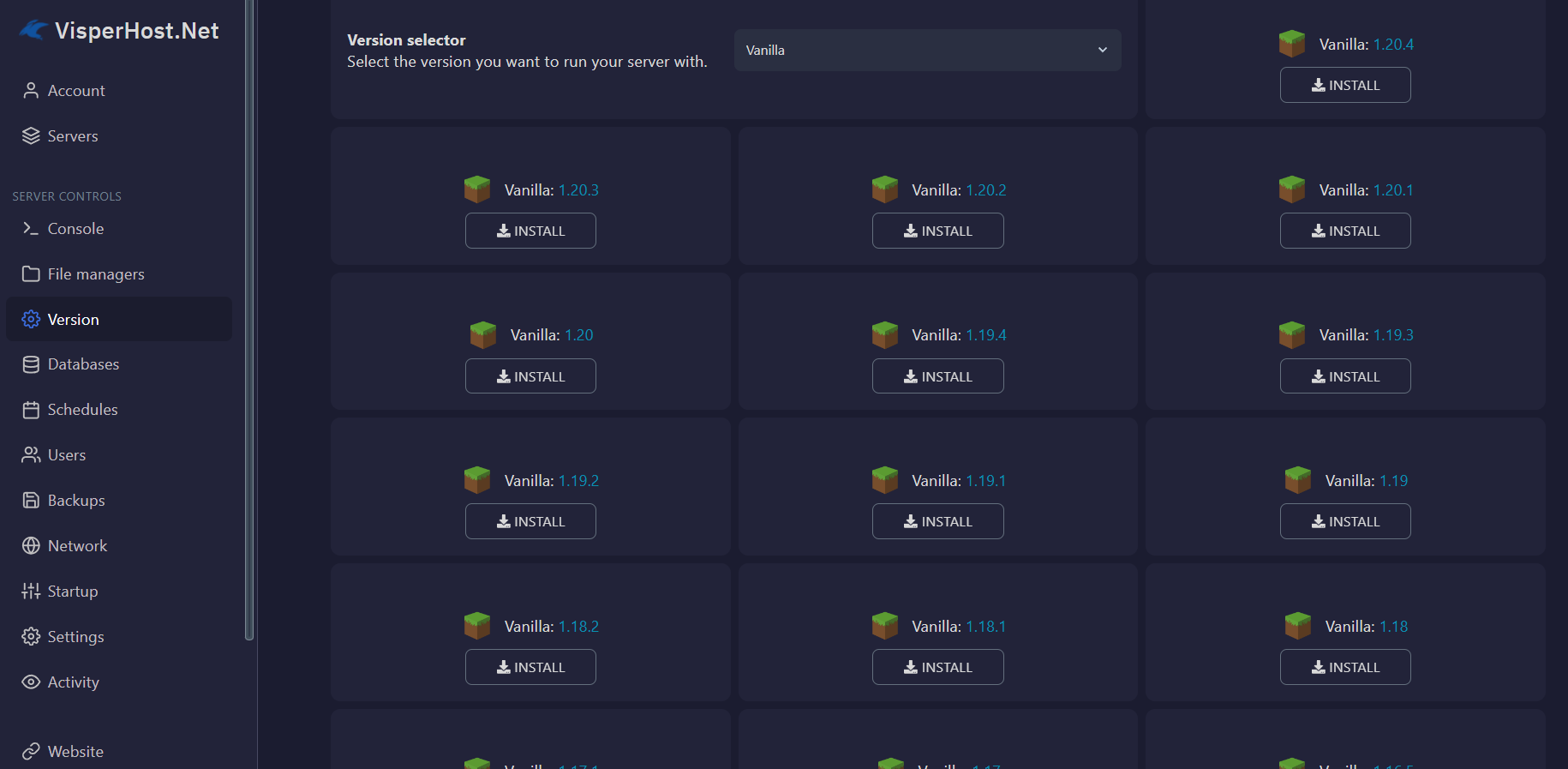Open the Activity log section
Image resolution: width=1568 pixels, height=769 pixels.
point(119,682)
